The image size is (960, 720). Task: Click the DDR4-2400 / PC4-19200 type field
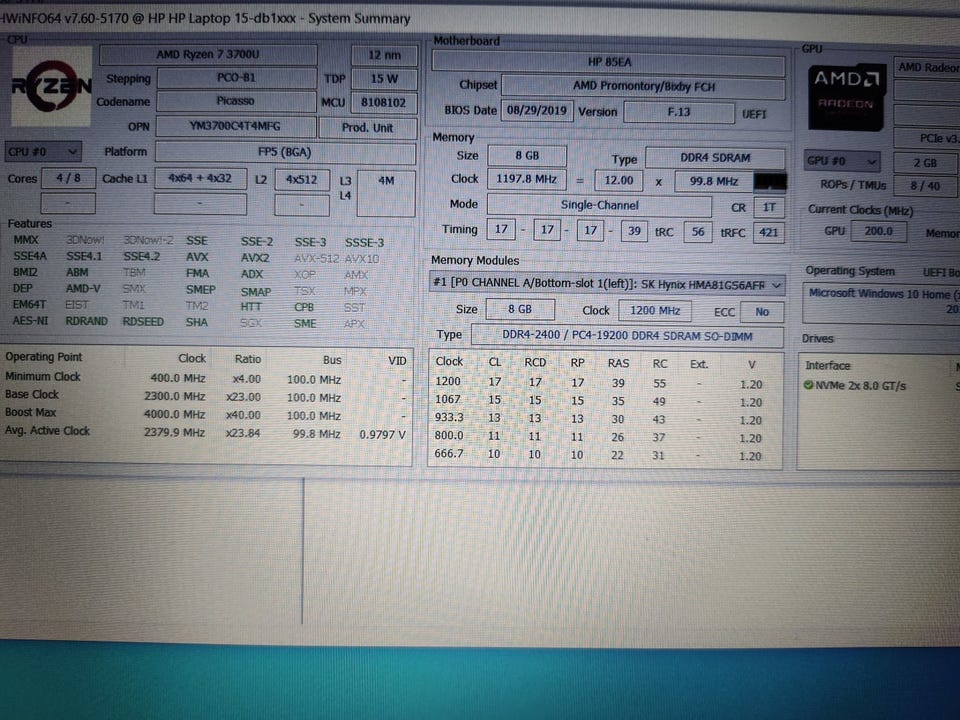point(627,336)
